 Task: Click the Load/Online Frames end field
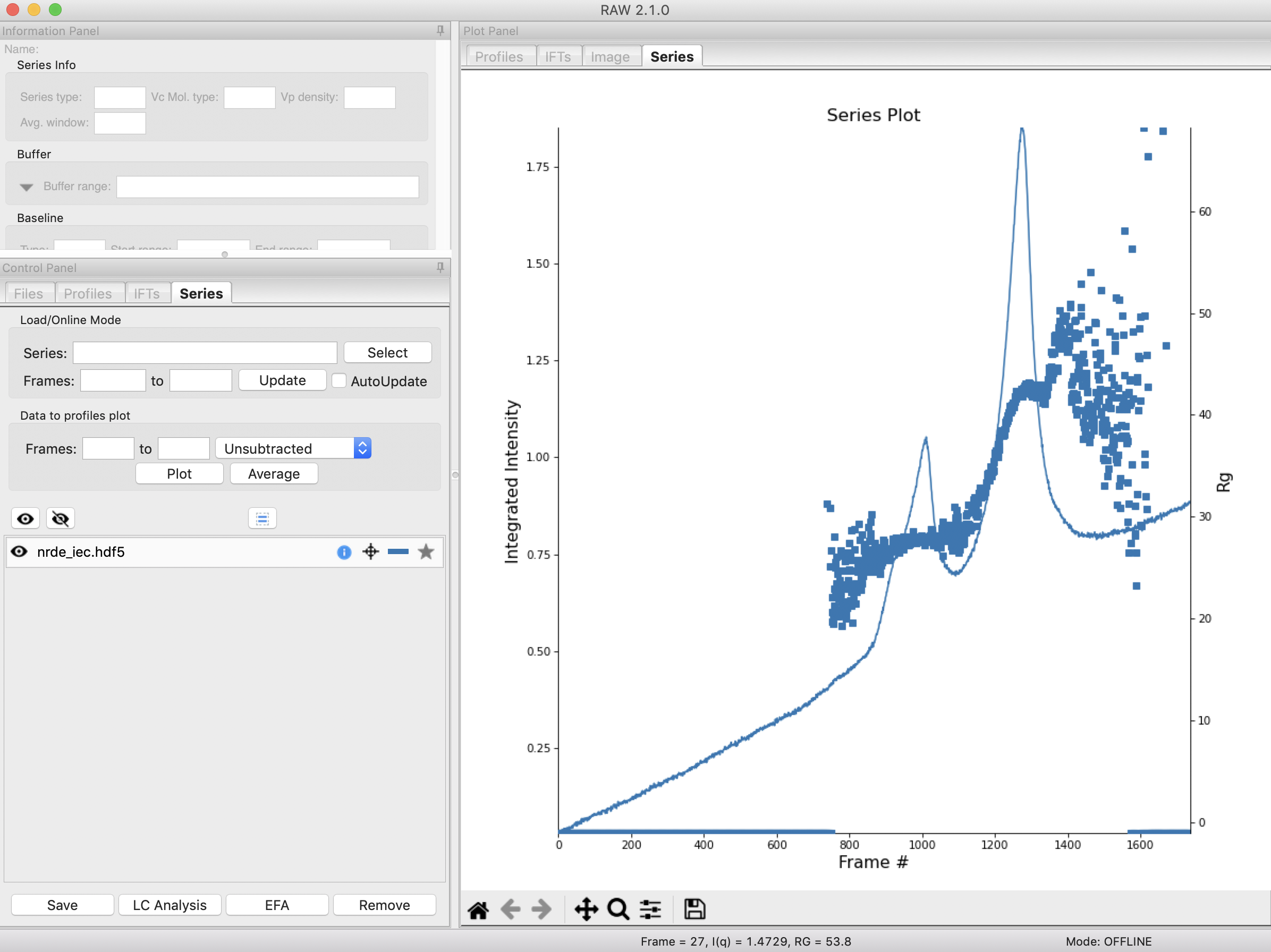(x=200, y=380)
